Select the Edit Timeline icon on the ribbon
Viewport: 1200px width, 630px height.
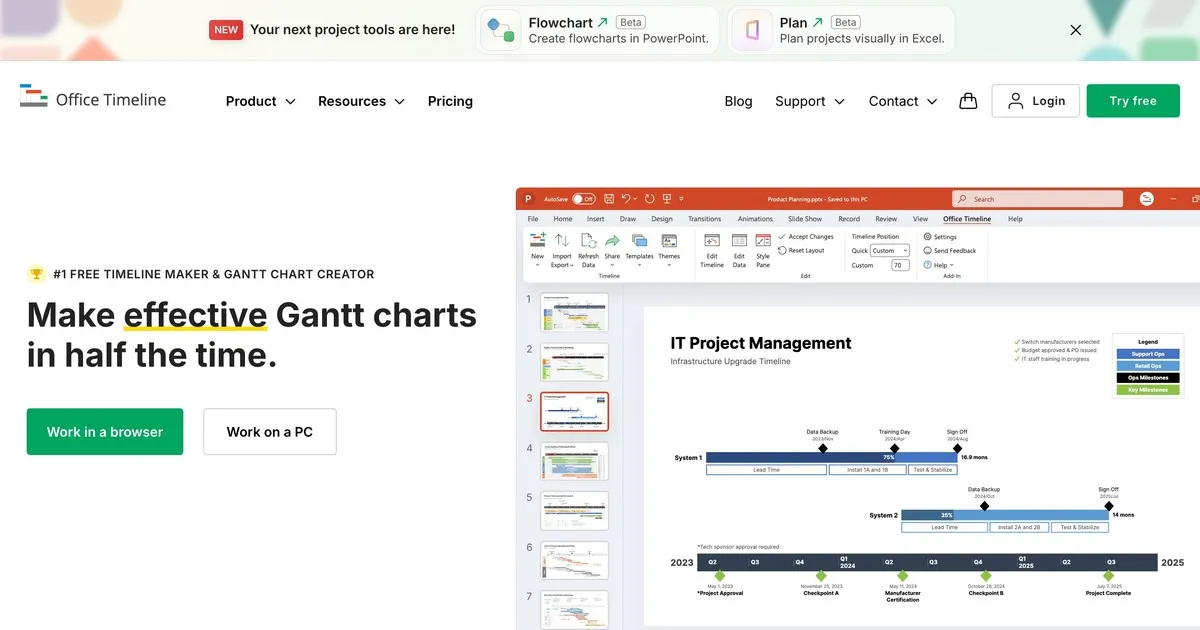click(x=712, y=243)
